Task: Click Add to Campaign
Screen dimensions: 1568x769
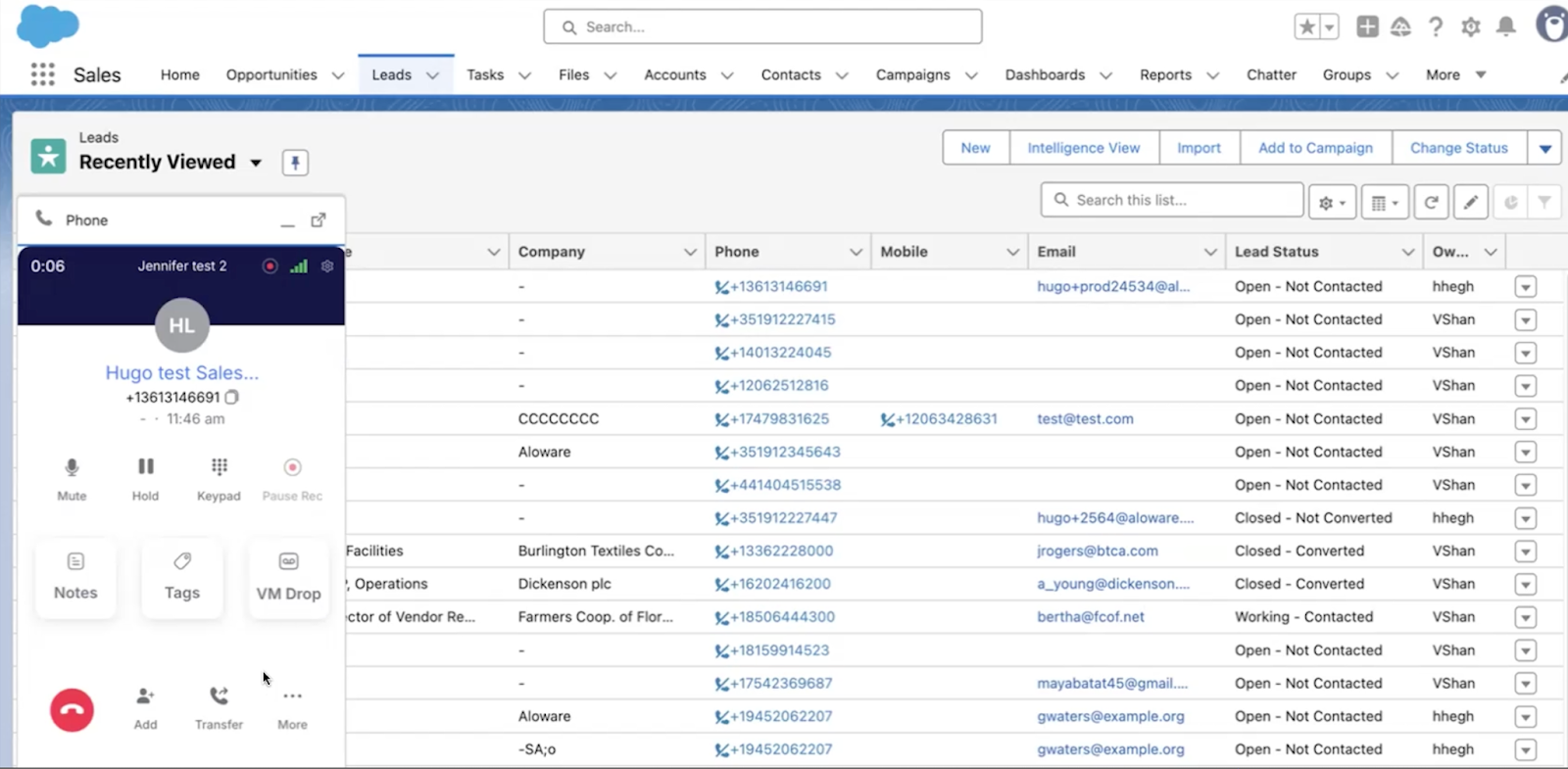Action: [x=1315, y=148]
